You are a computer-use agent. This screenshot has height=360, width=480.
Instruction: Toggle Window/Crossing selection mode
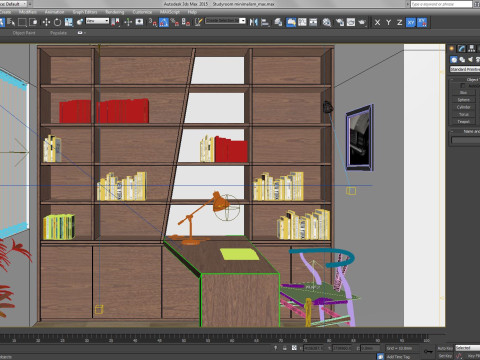click(33, 22)
